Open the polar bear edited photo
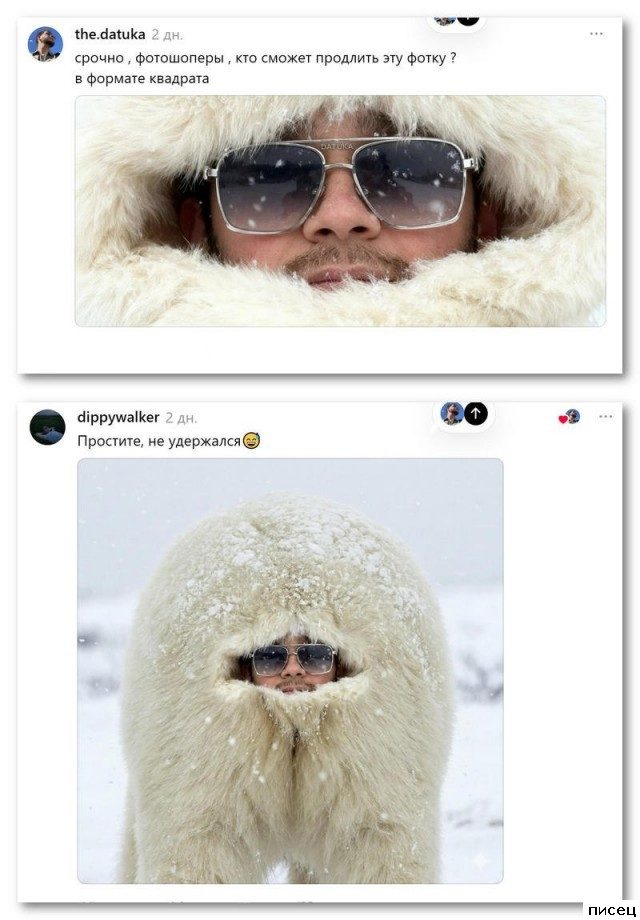 pos(290,671)
